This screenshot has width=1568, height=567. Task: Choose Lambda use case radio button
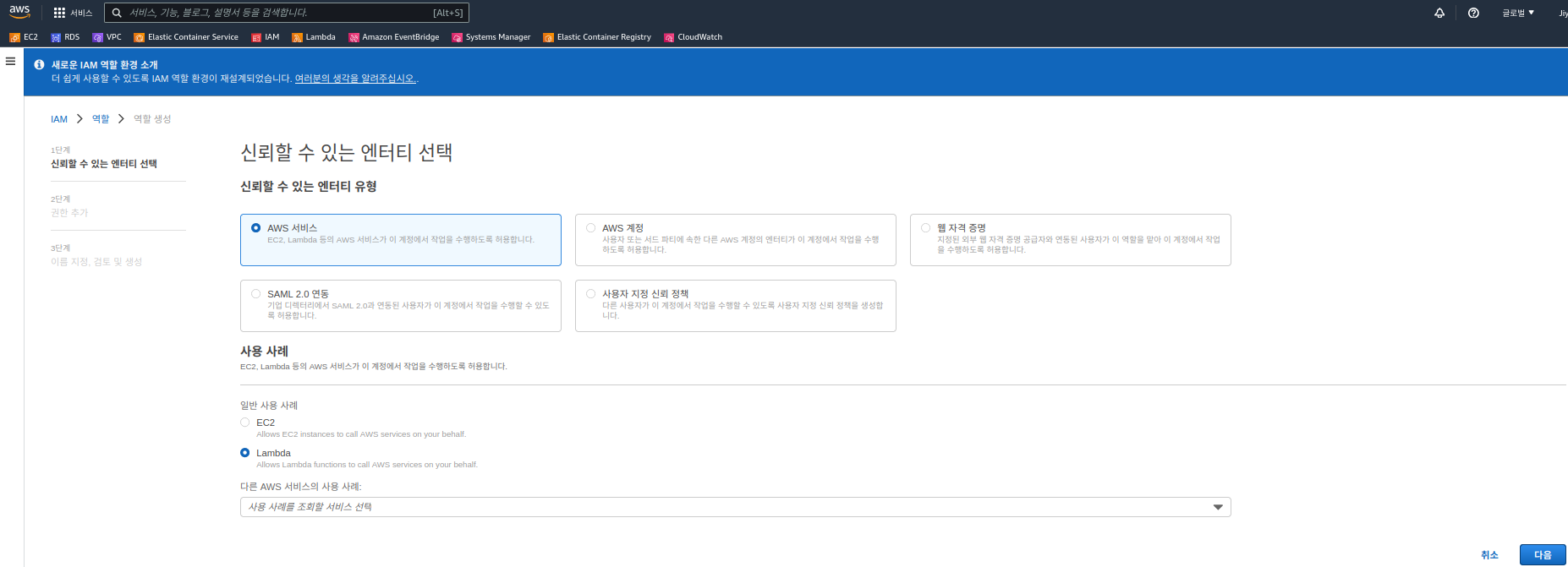(245, 453)
